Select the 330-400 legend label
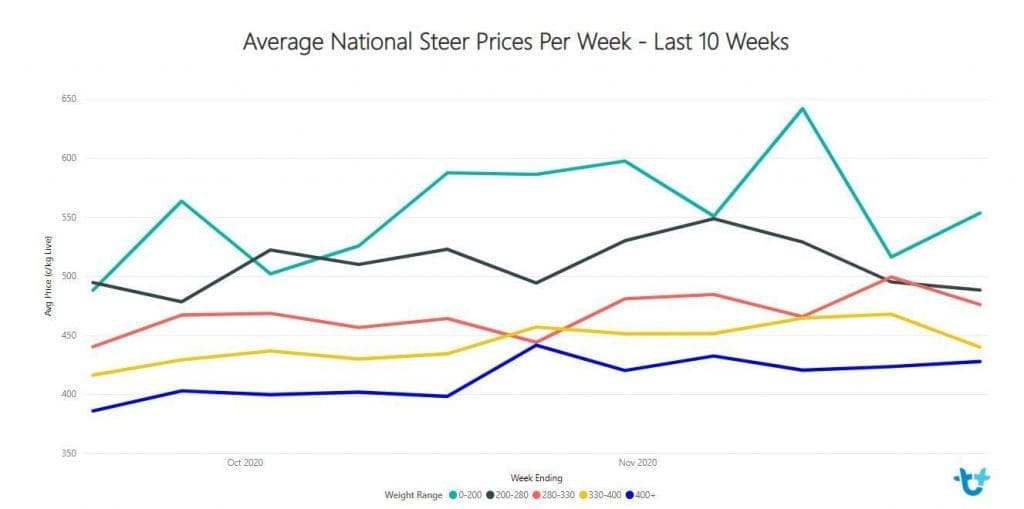 tap(605, 495)
